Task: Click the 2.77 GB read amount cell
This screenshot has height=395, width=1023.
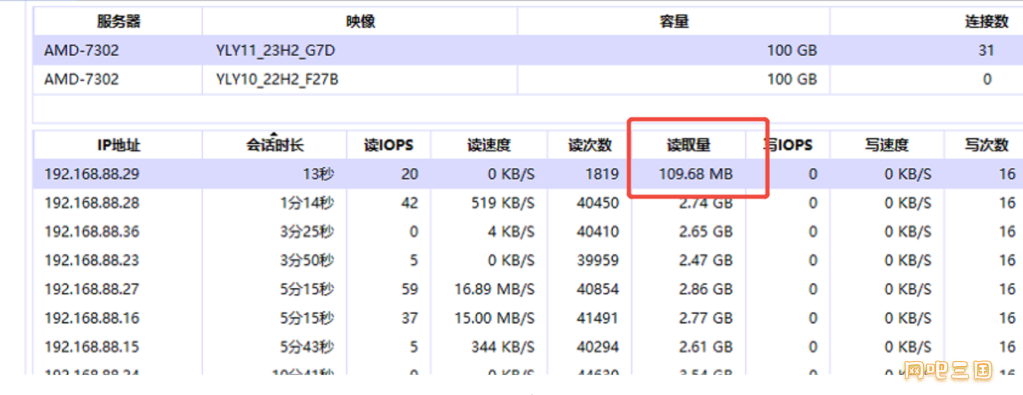Action: click(x=706, y=318)
